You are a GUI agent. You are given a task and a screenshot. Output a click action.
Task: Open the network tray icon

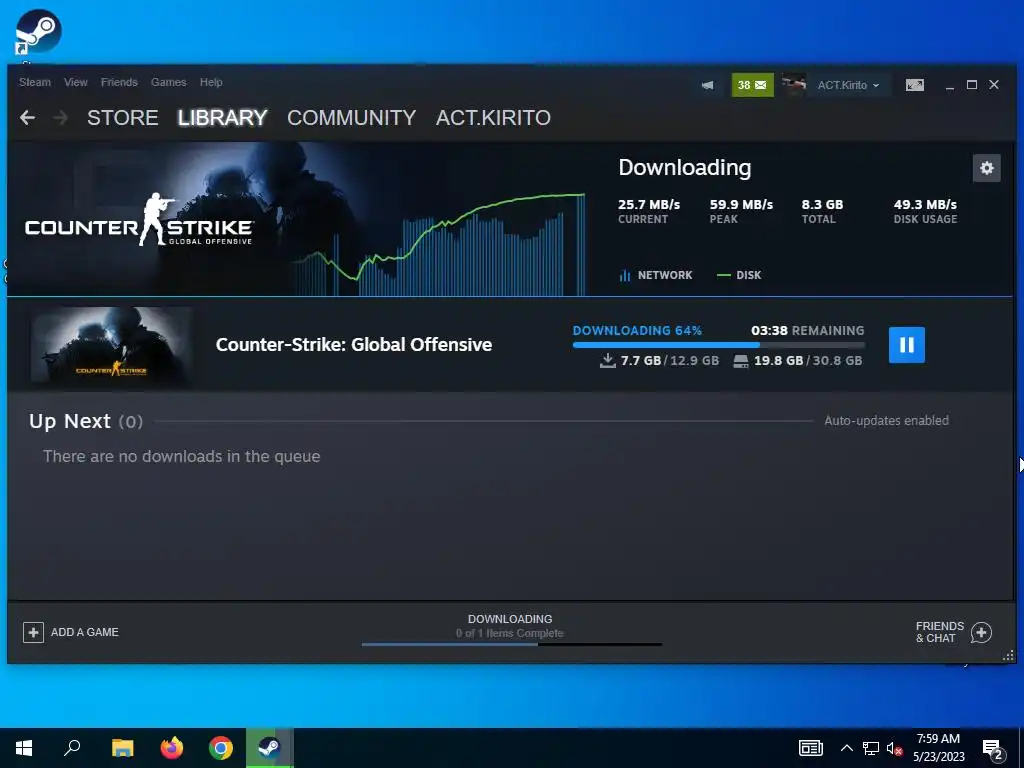(x=871, y=748)
